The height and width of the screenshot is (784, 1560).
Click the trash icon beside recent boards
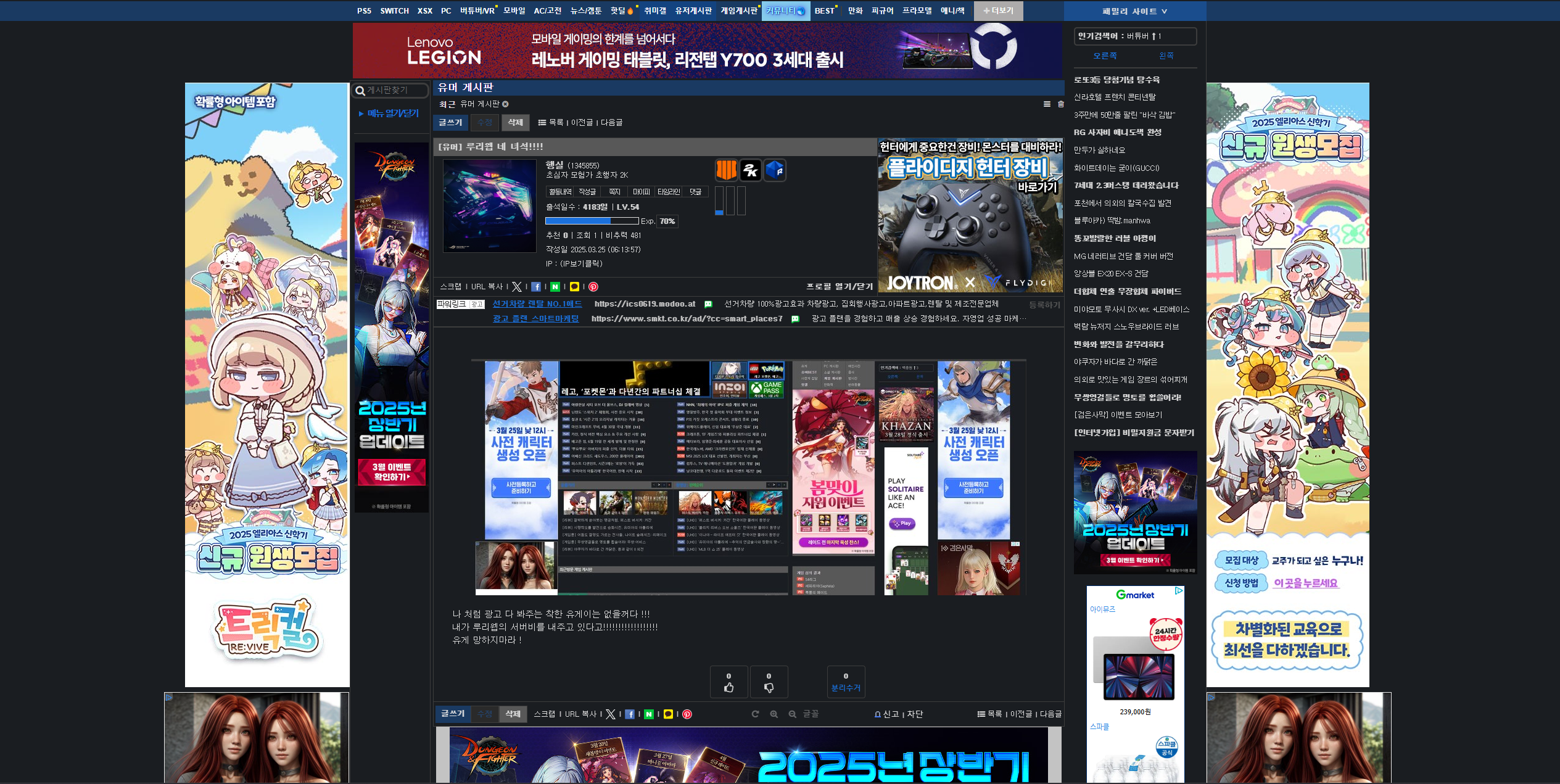click(x=1061, y=104)
